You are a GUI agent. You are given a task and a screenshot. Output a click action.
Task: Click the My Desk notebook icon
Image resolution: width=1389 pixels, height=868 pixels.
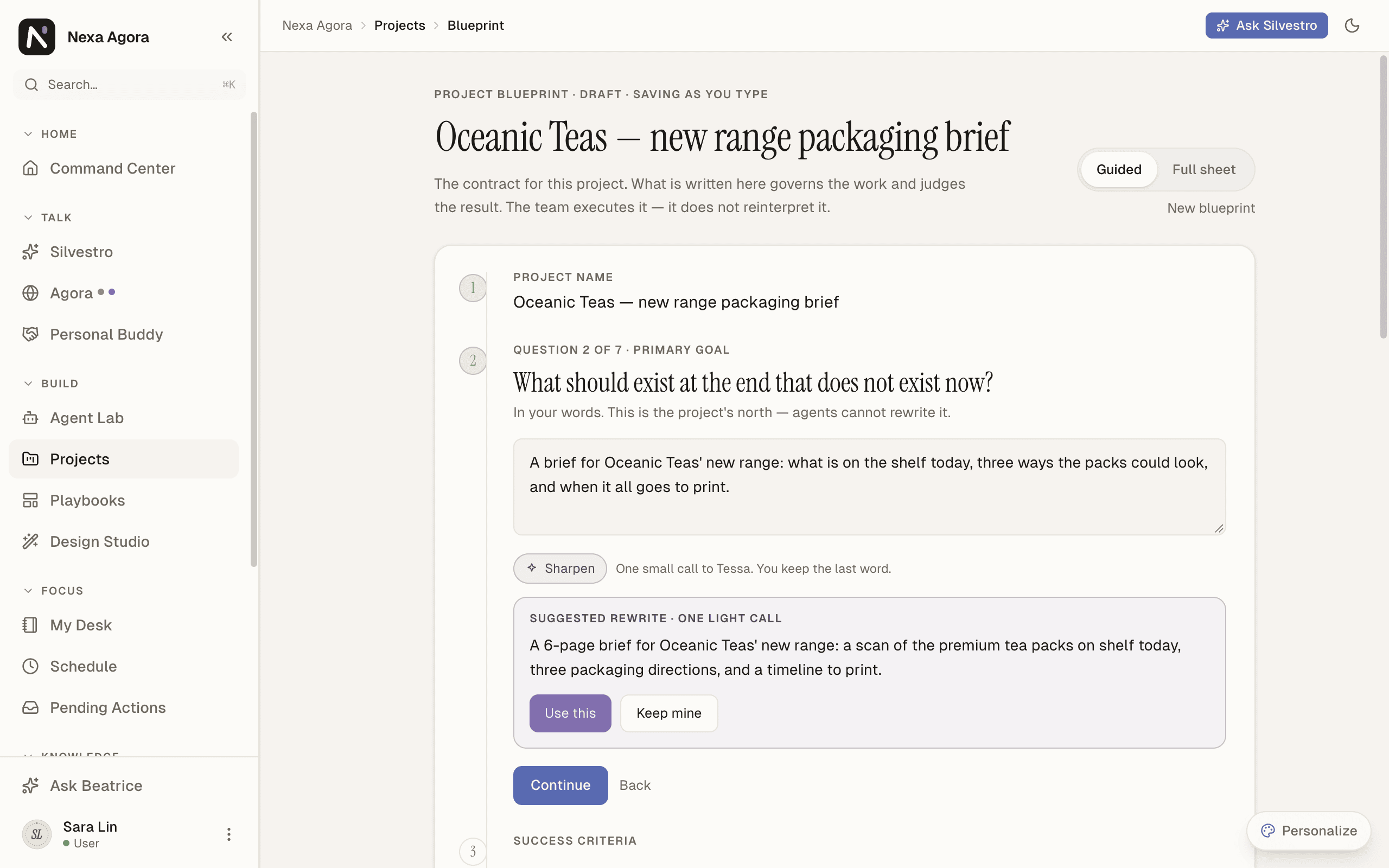(x=30, y=624)
